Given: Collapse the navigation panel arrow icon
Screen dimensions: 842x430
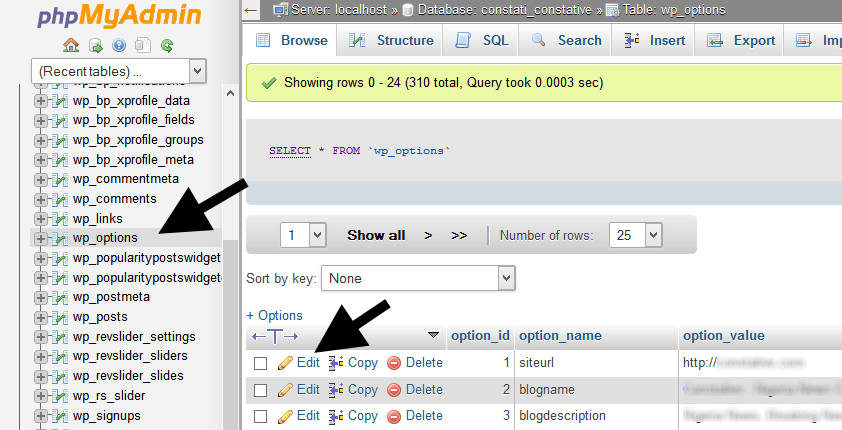Looking at the screenshot, I should click(251, 10).
